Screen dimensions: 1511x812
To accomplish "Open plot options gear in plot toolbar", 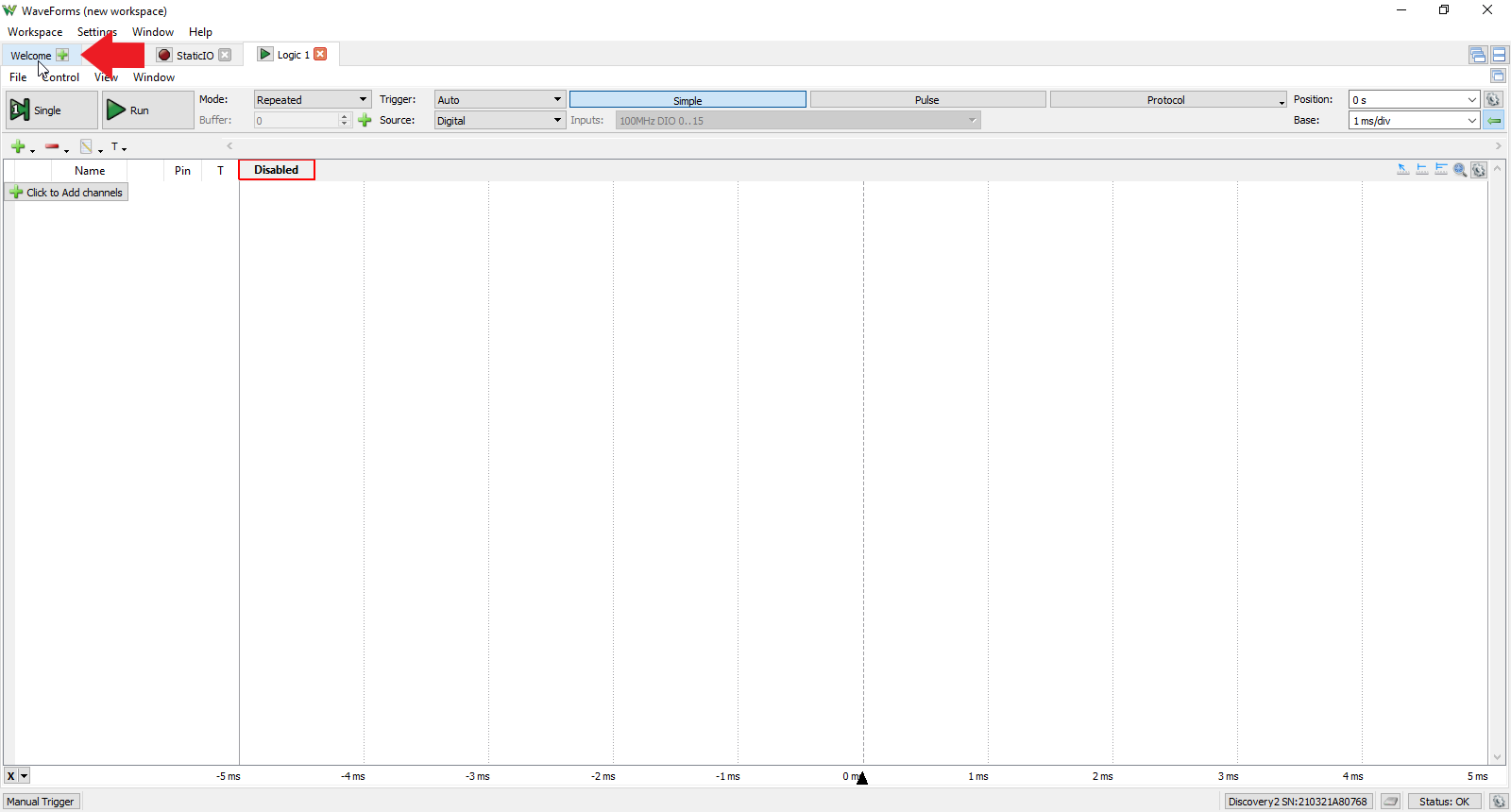I will (1479, 170).
